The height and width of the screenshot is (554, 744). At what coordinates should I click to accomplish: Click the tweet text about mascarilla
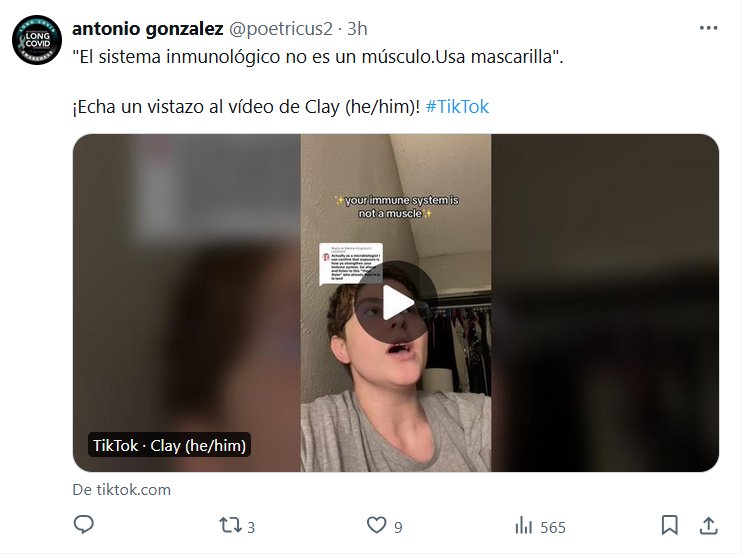point(317,57)
